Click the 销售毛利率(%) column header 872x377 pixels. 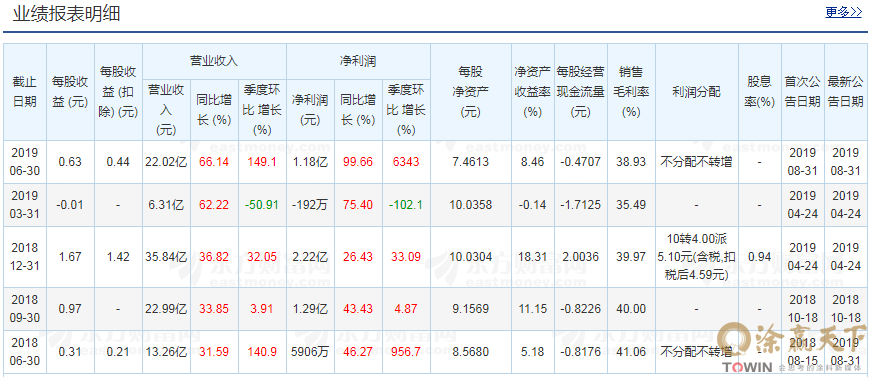point(632,92)
